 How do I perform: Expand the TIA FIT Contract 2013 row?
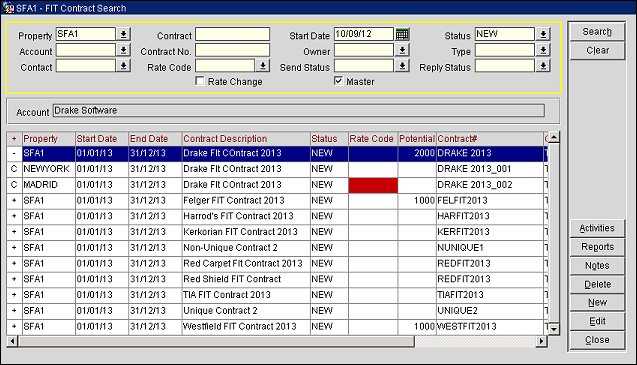[14, 295]
